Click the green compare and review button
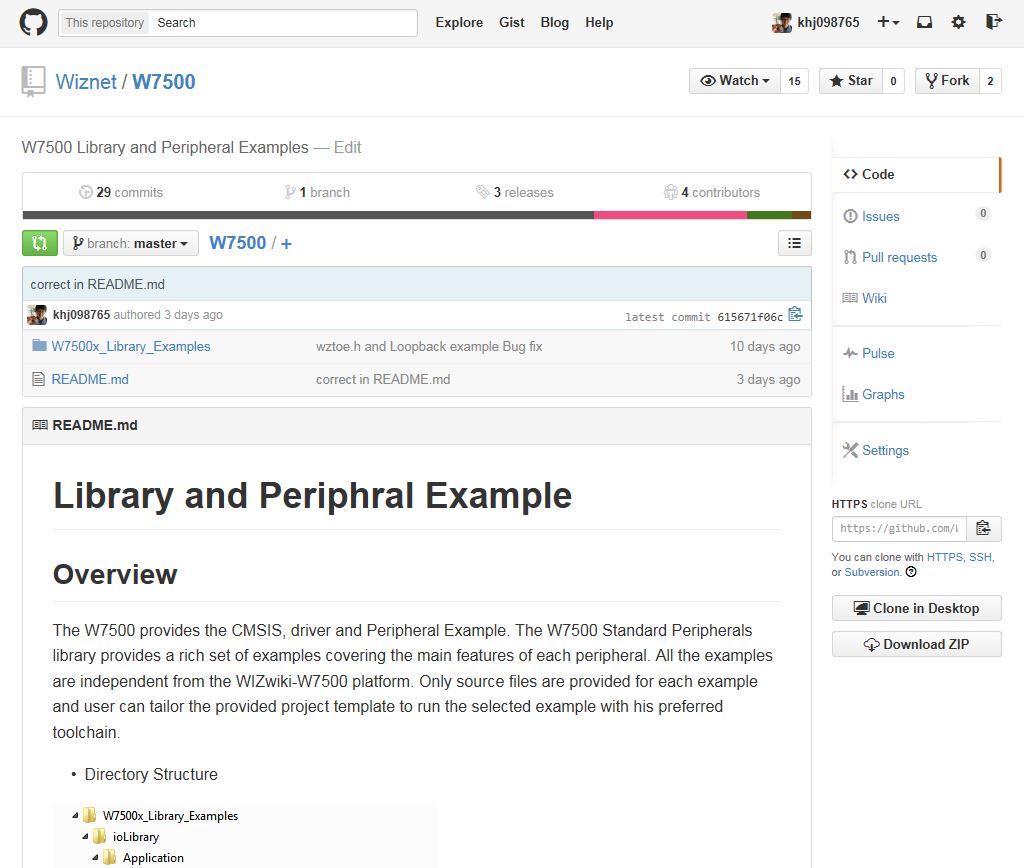1024x868 pixels. pyautogui.click(x=40, y=243)
